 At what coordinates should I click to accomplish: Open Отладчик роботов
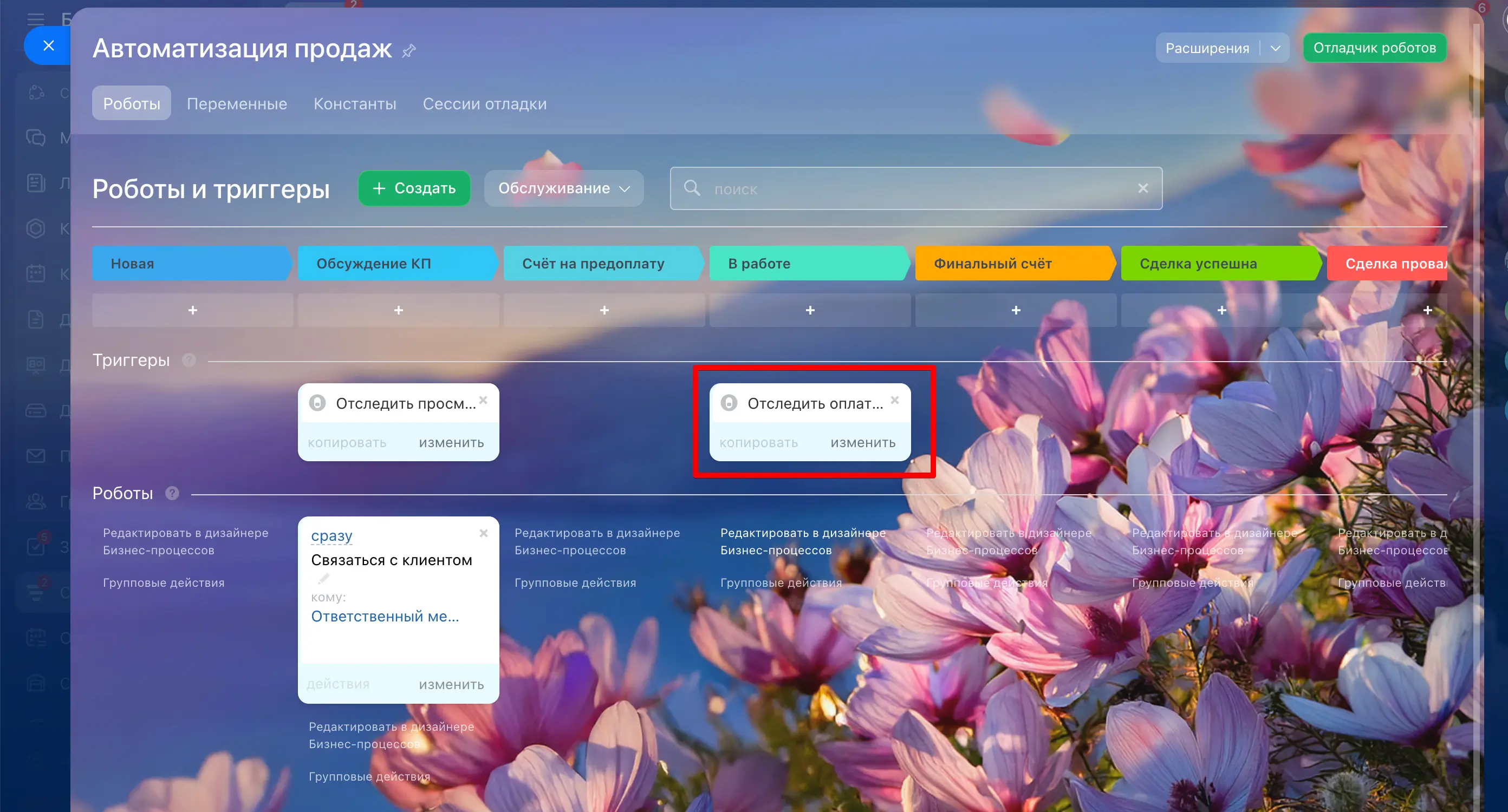(x=1374, y=48)
